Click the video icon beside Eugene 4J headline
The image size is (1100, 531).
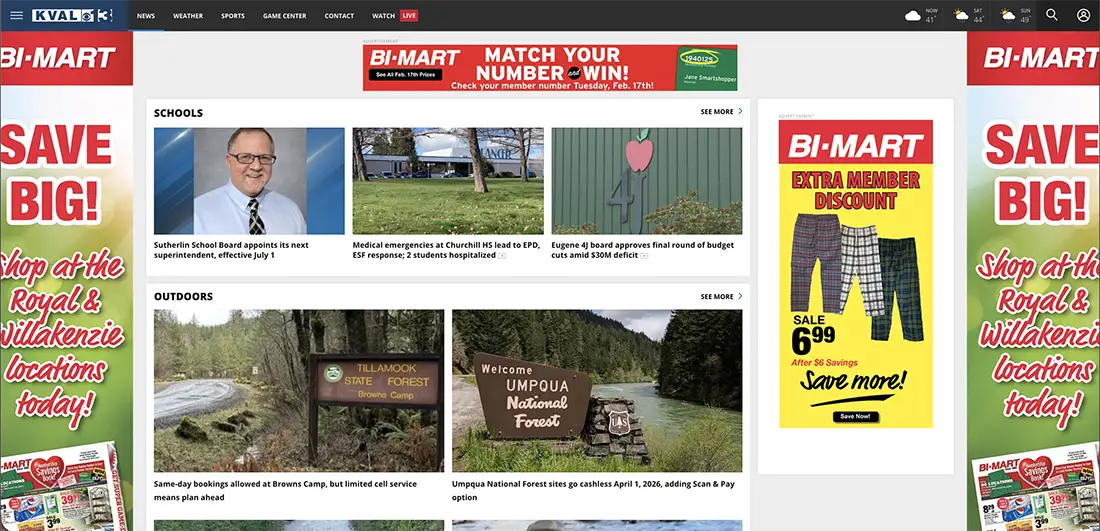click(x=644, y=256)
